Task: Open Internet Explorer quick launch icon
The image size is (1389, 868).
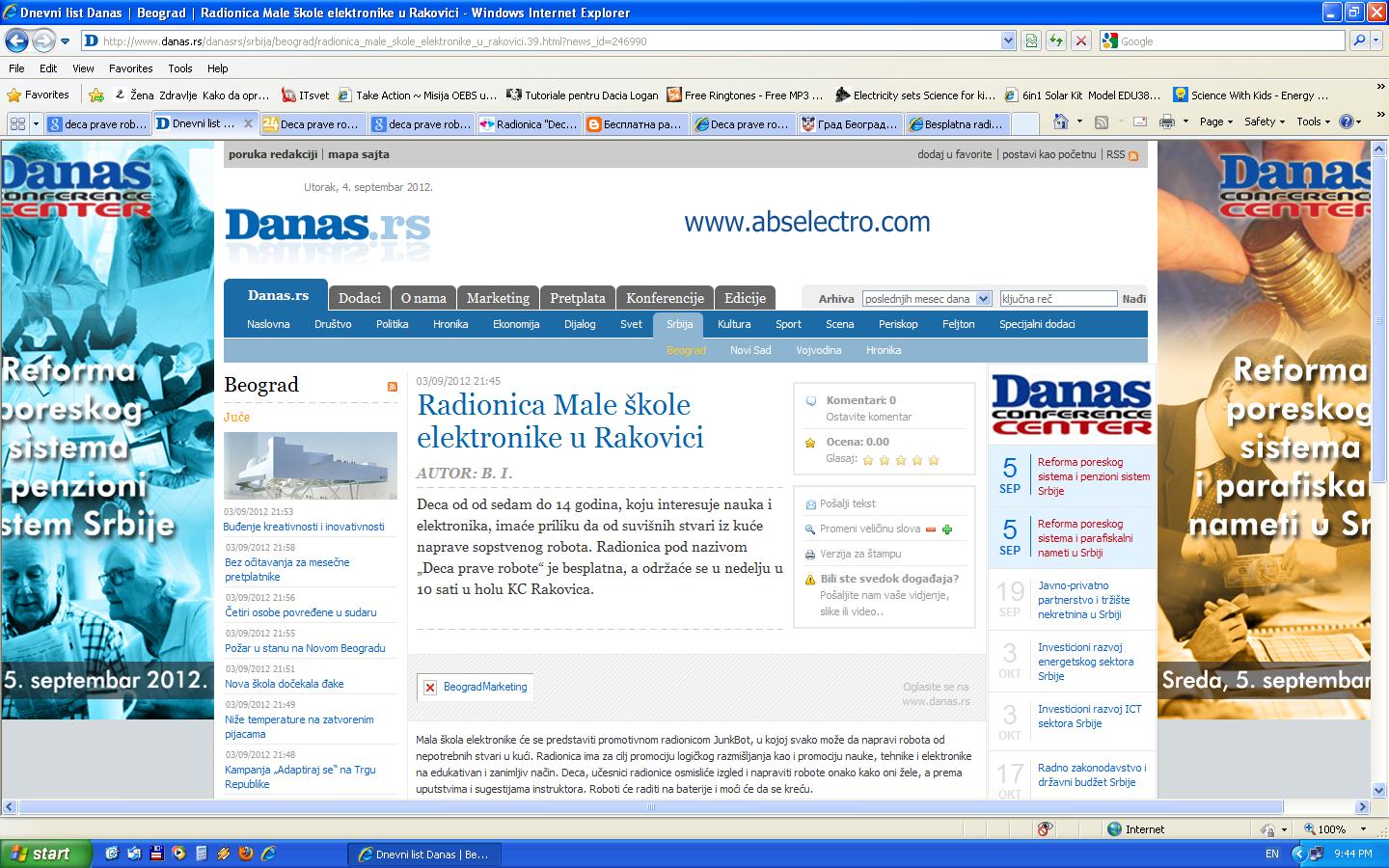Action: coord(268,854)
